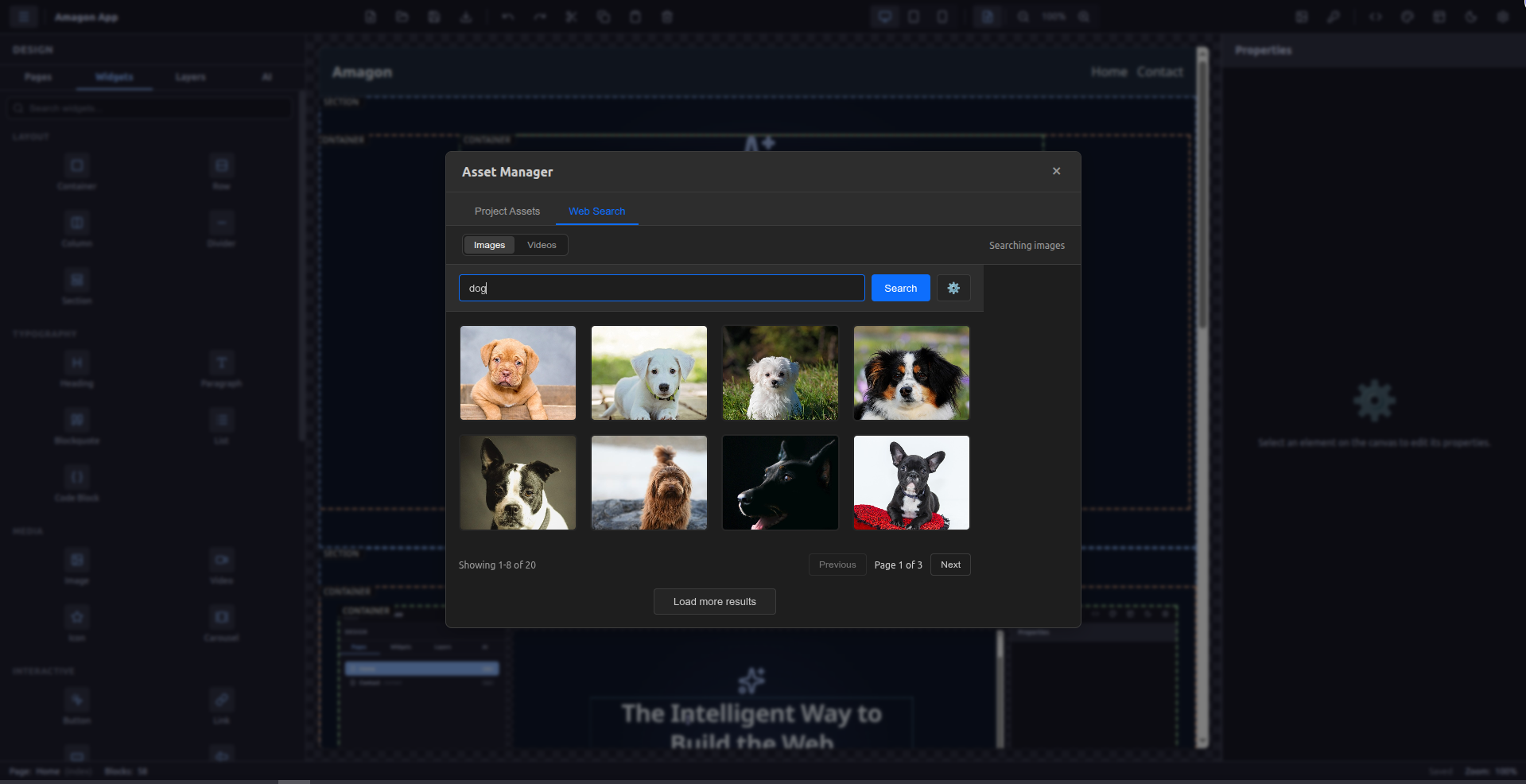The width and height of the screenshot is (1526, 784).
Task: Open web search settings gear icon
Action: 953,288
